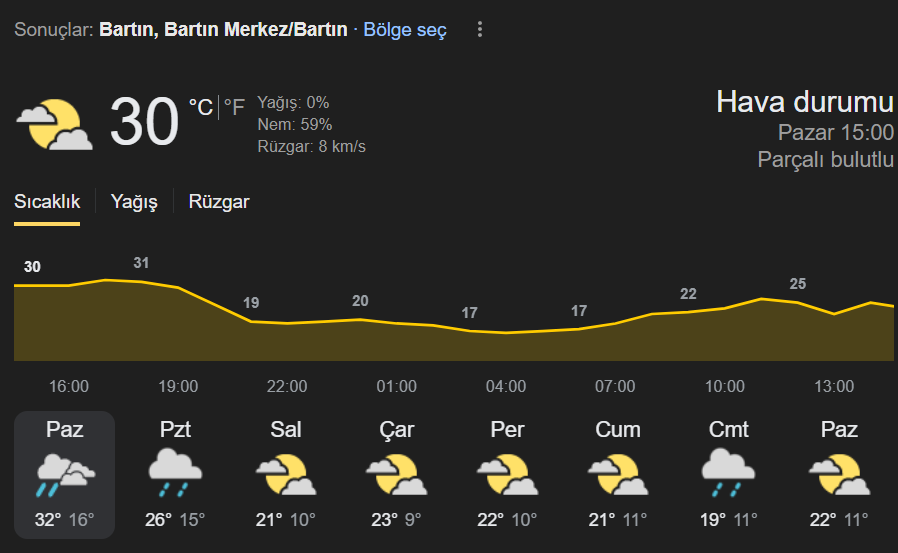Switch temperature unit to °F

(234, 107)
